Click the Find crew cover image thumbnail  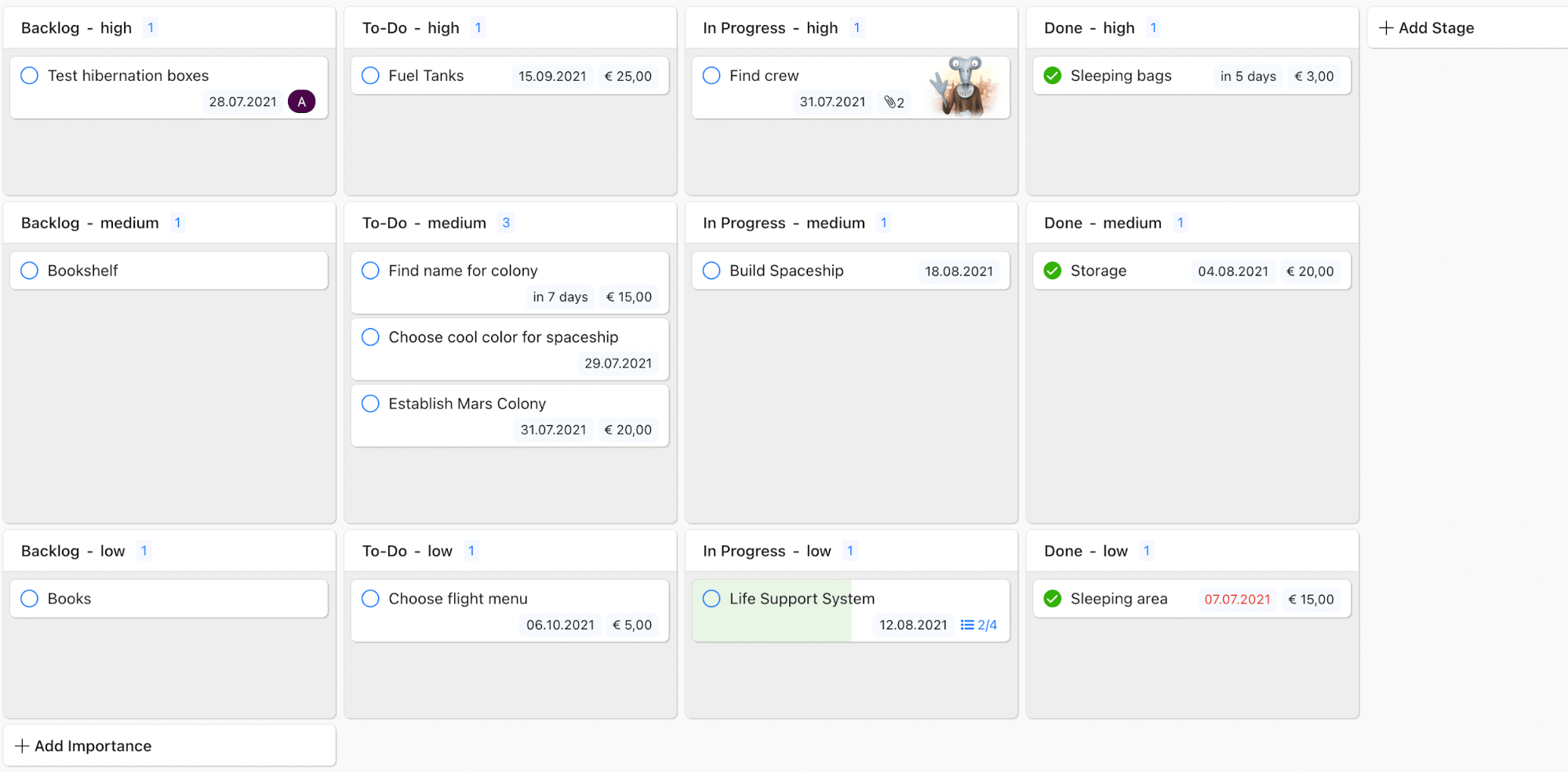[964, 86]
